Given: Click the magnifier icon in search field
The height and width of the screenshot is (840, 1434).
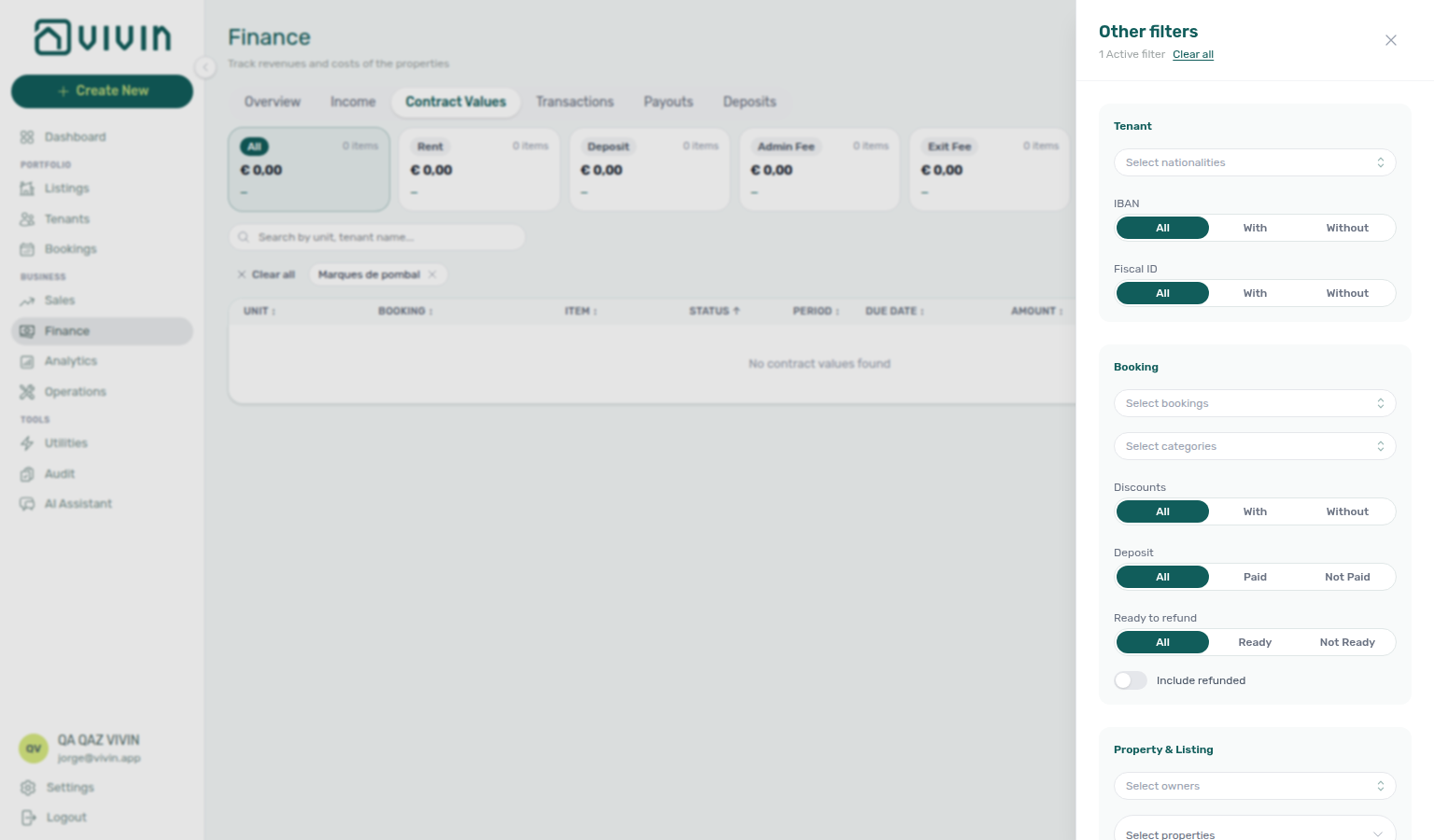Looking at the screenshot, I should pos(244,237).
